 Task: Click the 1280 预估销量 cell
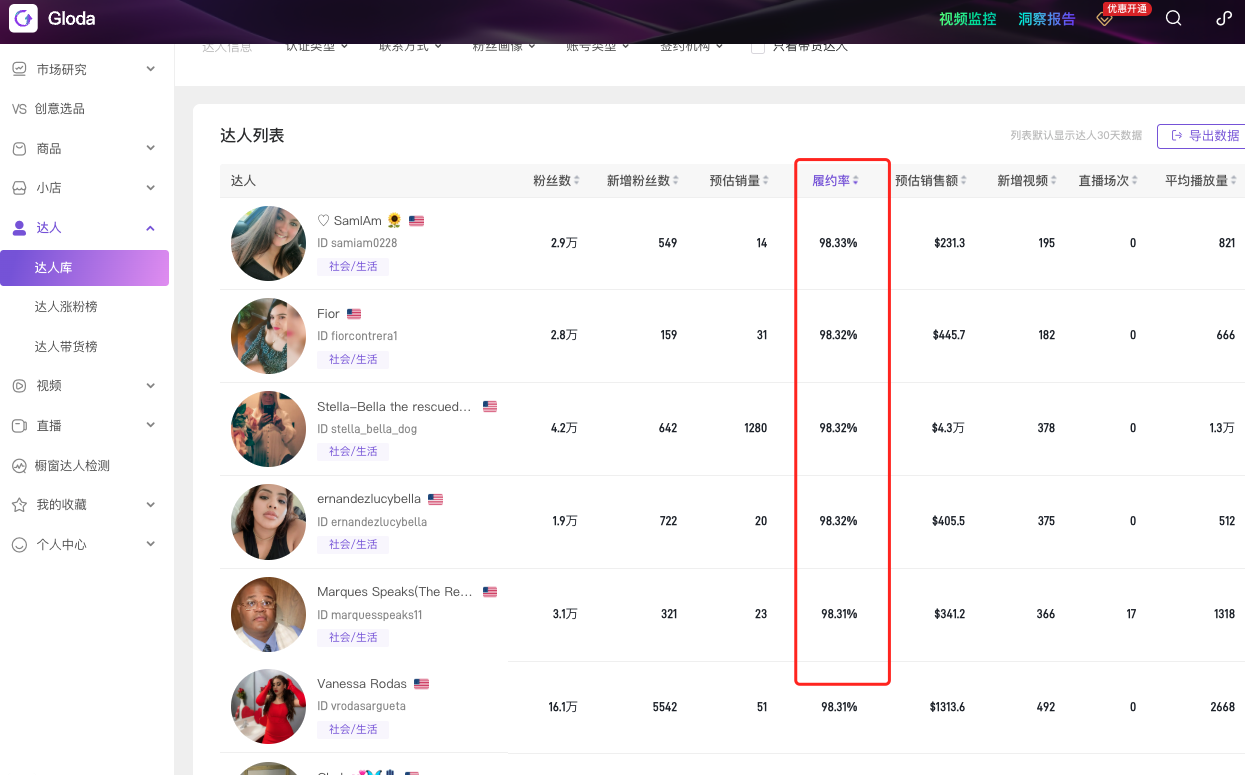tap(756, 428)
